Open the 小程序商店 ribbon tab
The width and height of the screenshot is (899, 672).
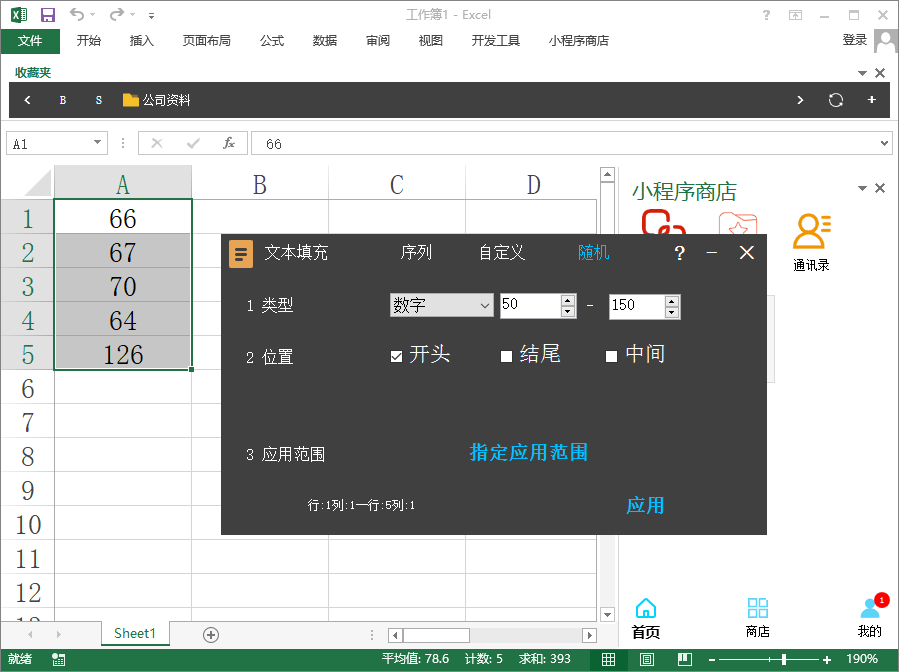579,41
